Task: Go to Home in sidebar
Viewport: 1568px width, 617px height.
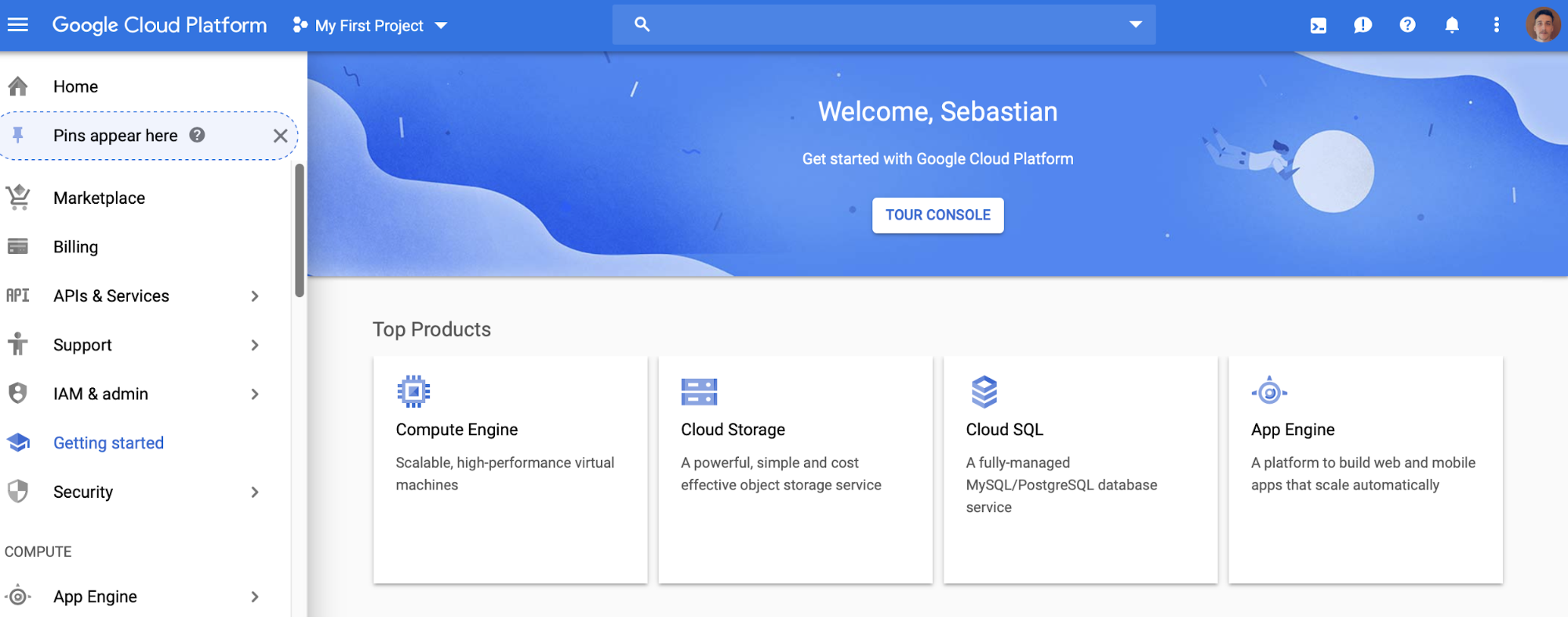Action: 75,86
